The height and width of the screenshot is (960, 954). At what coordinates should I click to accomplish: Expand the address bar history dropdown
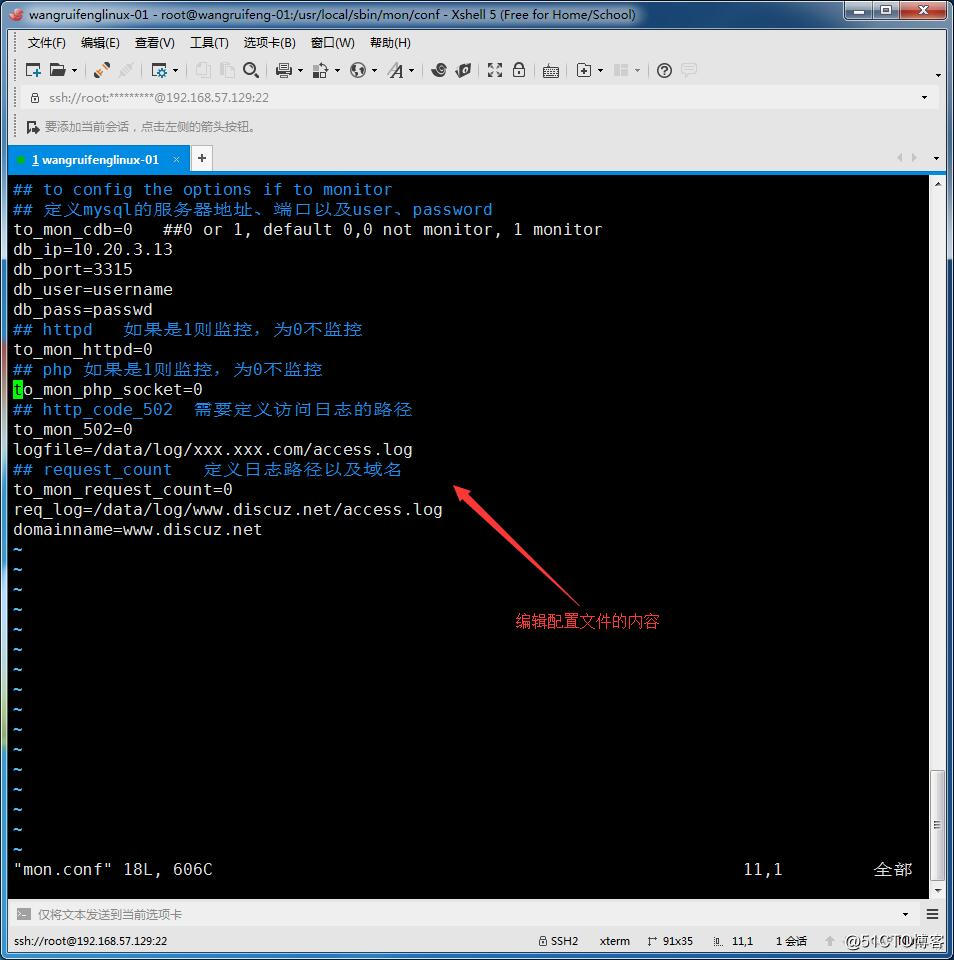coord(925,98)
